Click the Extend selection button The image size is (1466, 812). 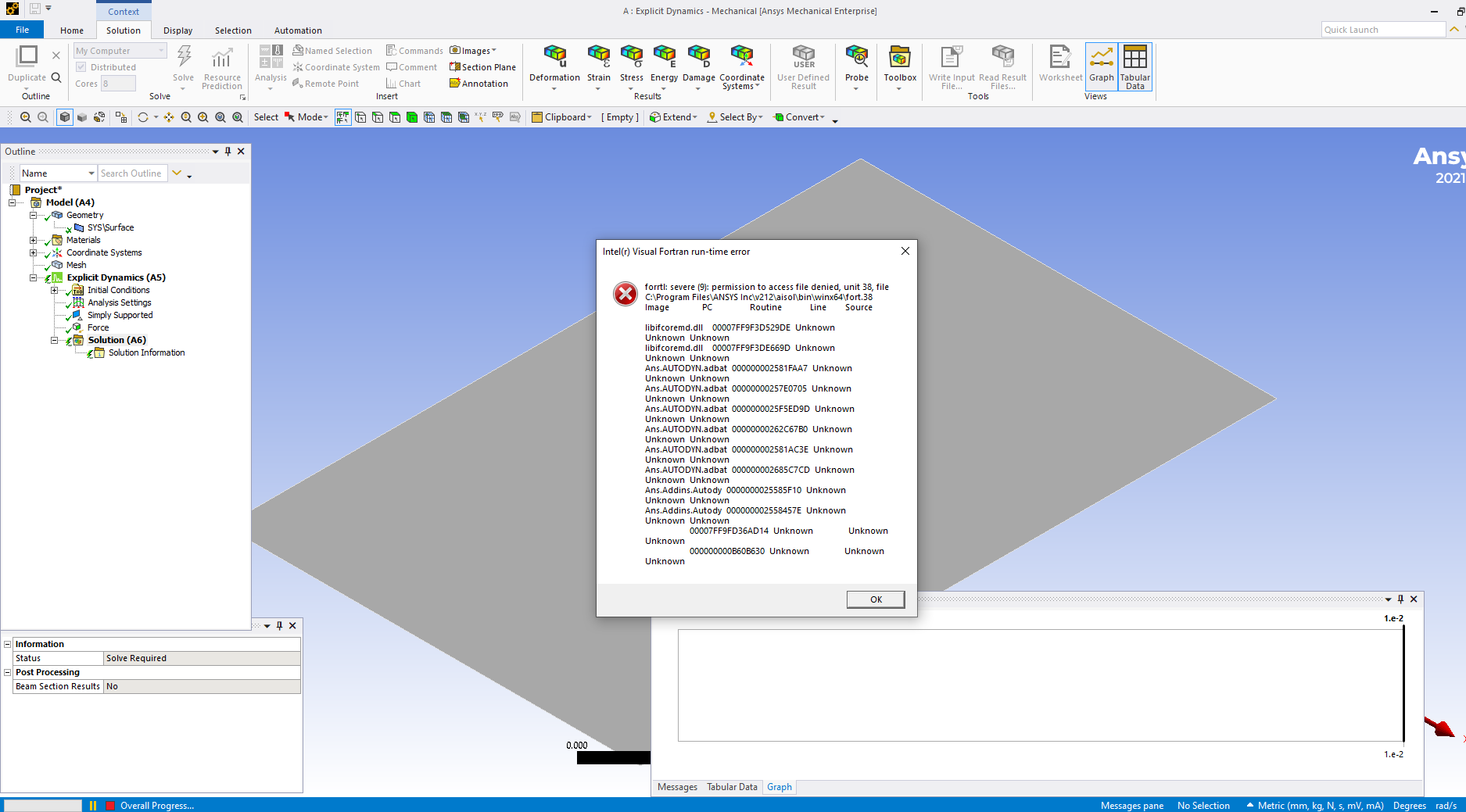[673, 117]
